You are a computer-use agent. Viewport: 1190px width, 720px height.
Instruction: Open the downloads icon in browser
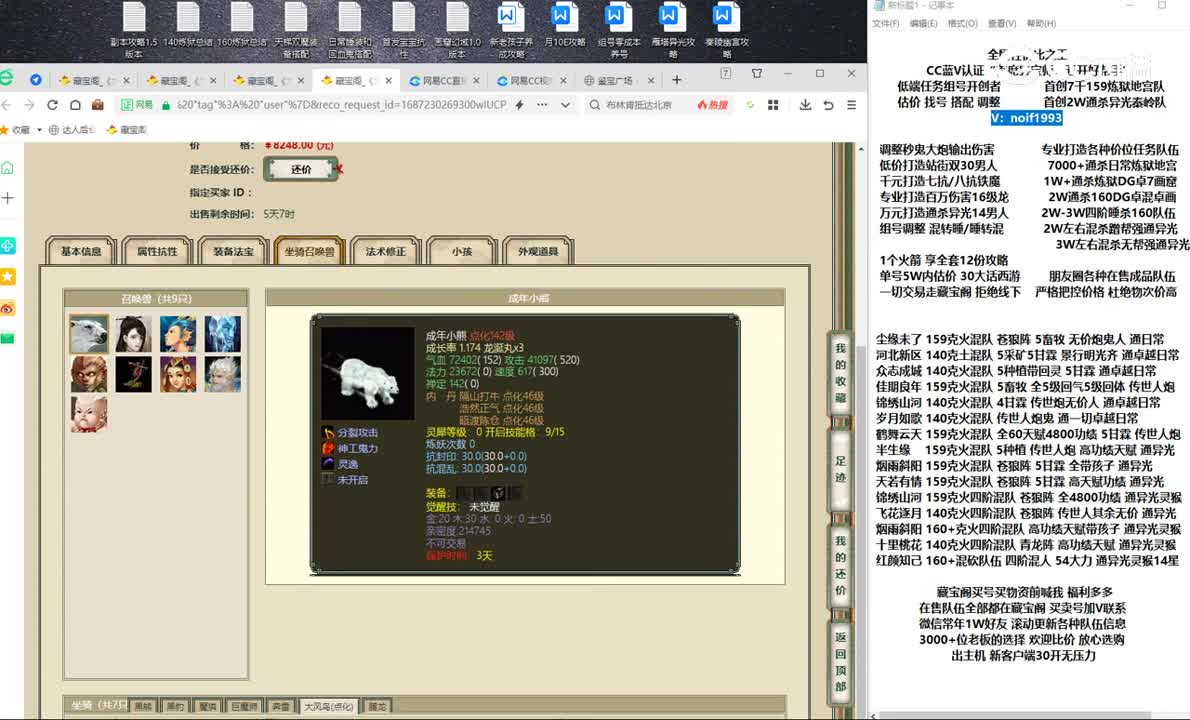pyautogui.click(x=805, y=105)
